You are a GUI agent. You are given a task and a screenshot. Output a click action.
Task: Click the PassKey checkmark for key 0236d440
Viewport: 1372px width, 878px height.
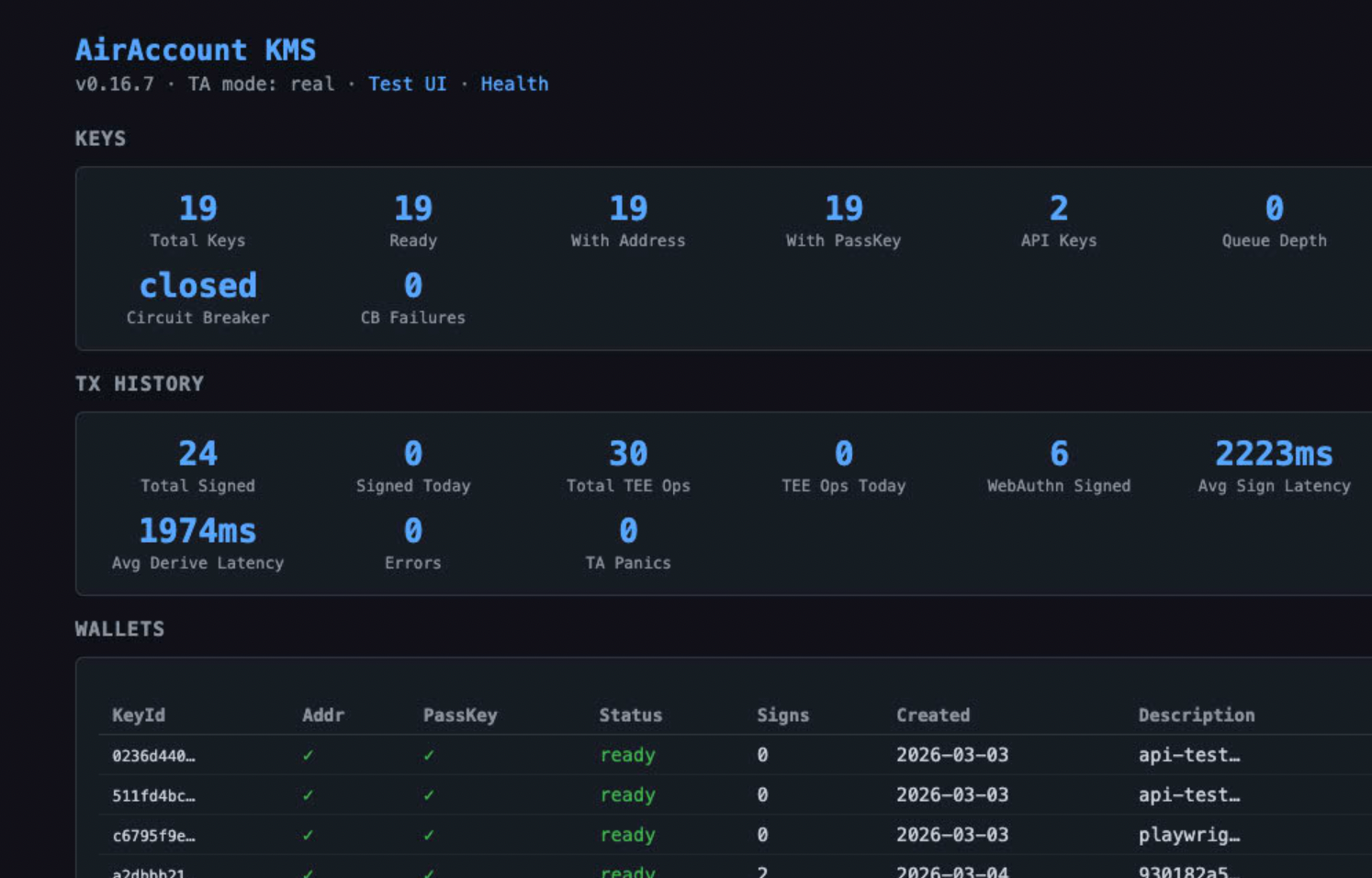pos(428,755)
